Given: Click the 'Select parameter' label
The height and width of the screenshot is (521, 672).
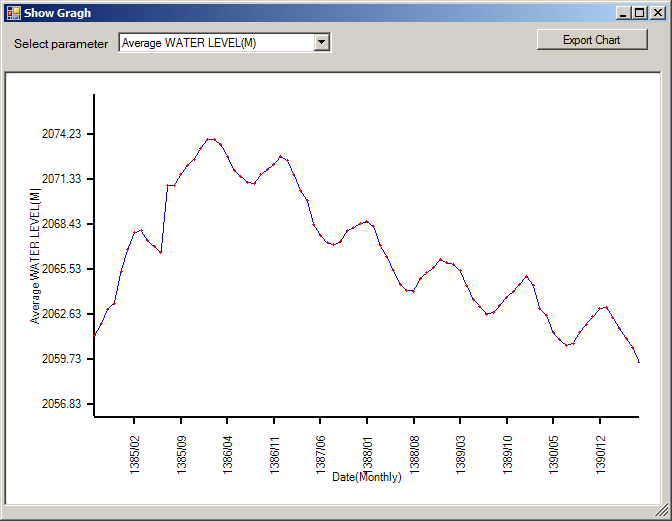Looking at the screenshot, I should [61, 44].
